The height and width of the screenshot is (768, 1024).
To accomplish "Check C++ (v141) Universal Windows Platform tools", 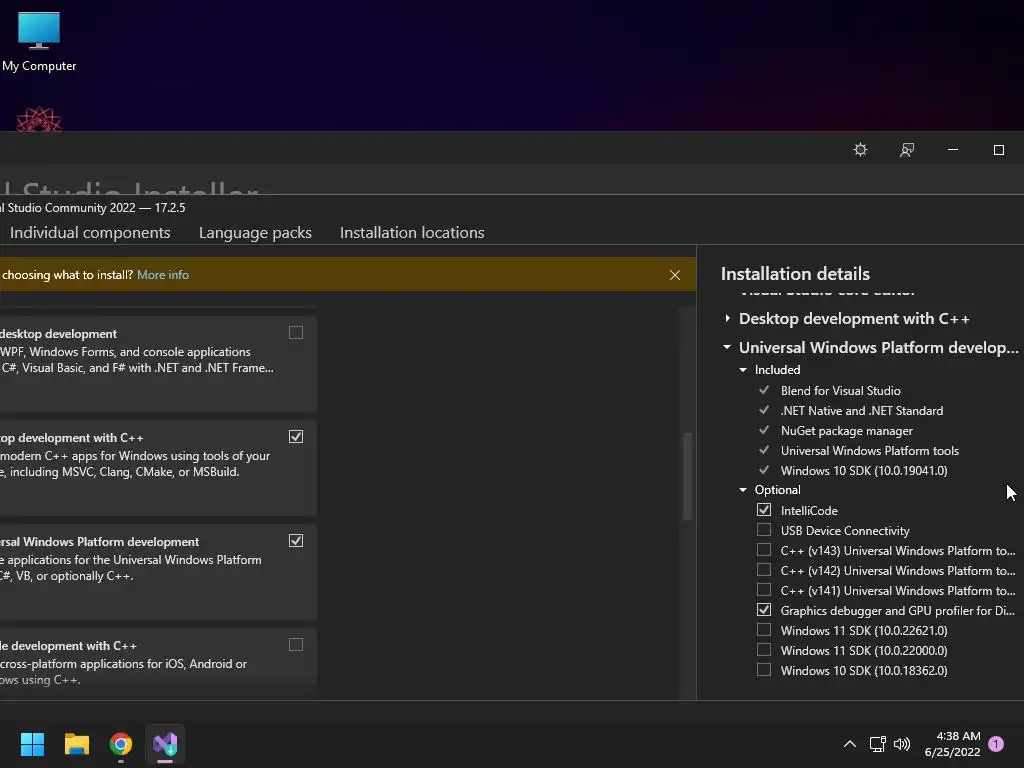I will point(763,590).
